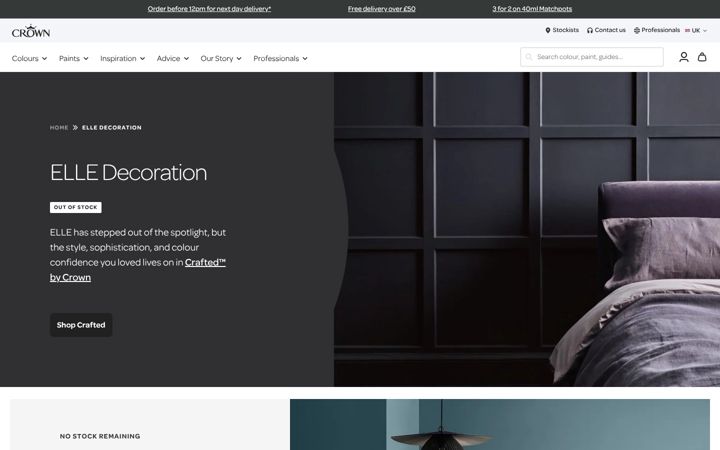Screen dimensions: 720x450
Task: Click the search magnifier icon
Action: point(529,57)
